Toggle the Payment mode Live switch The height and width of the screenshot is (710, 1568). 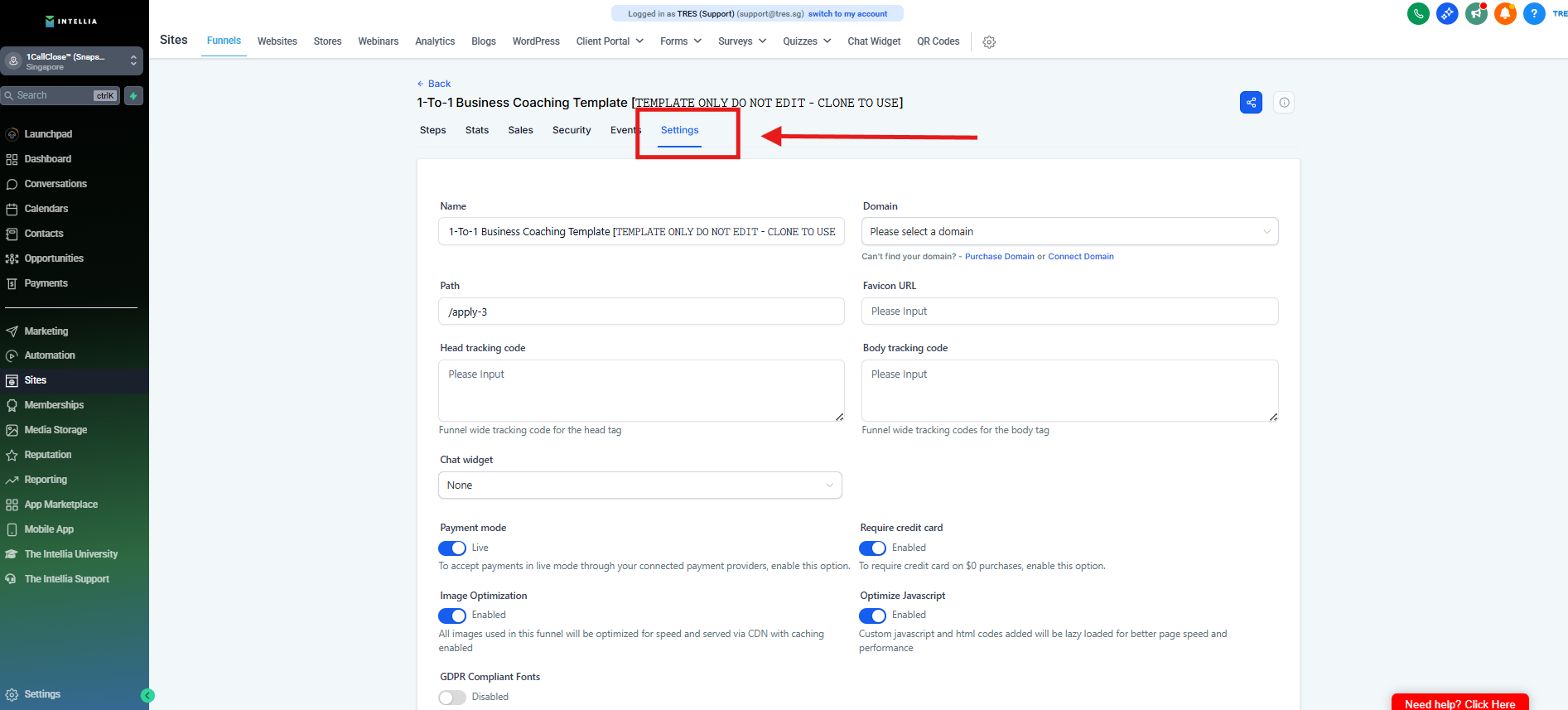(x=452, y=548)
